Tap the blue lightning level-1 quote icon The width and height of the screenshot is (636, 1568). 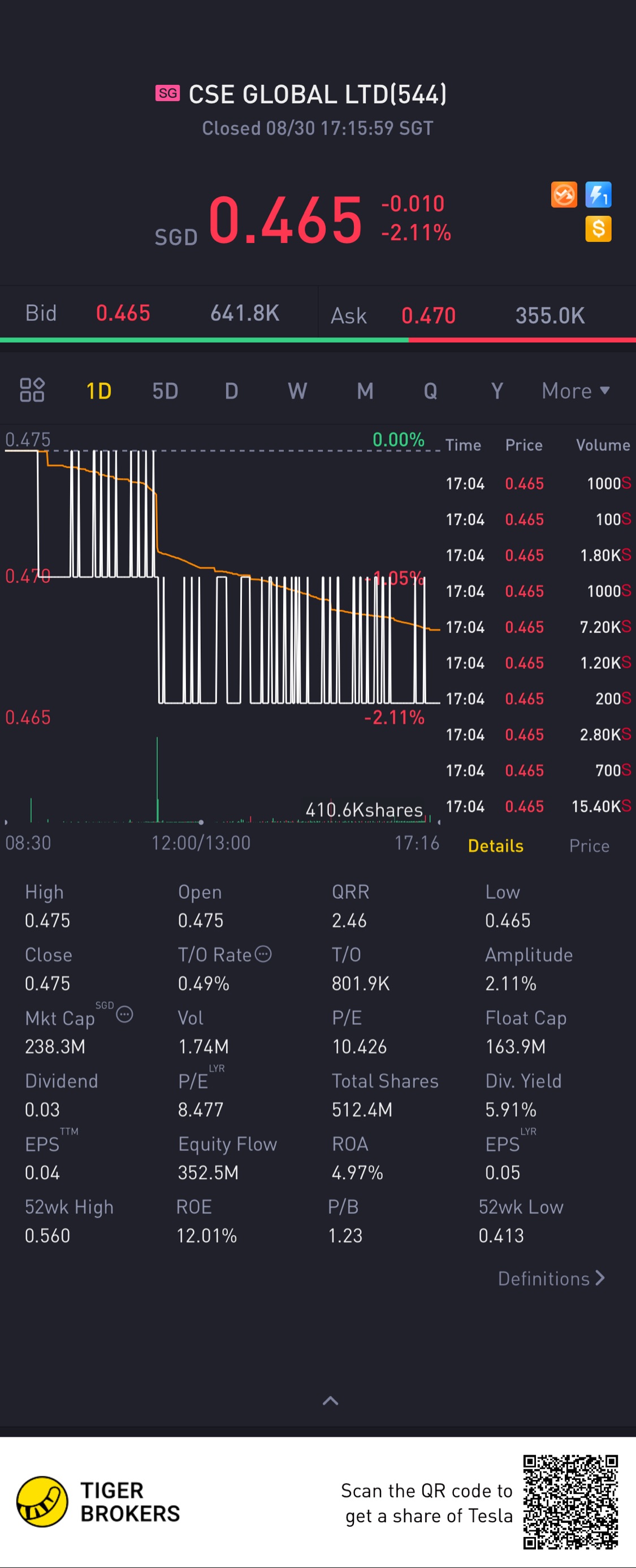[598, 195]
